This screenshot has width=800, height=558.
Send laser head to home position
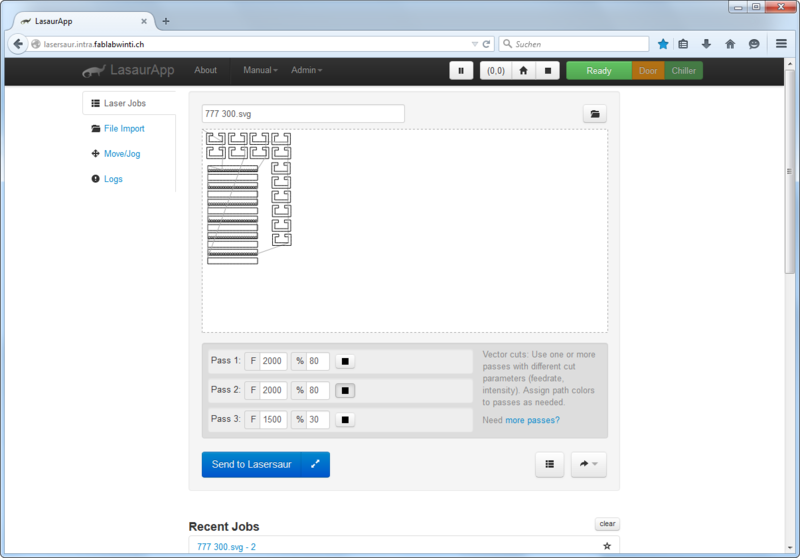click(x=523, y=71)
